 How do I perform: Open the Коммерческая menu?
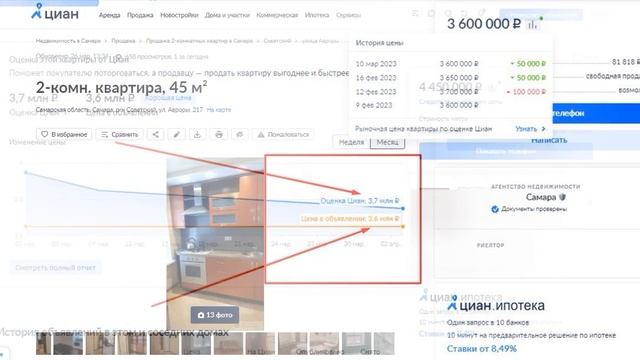point(277,15)
